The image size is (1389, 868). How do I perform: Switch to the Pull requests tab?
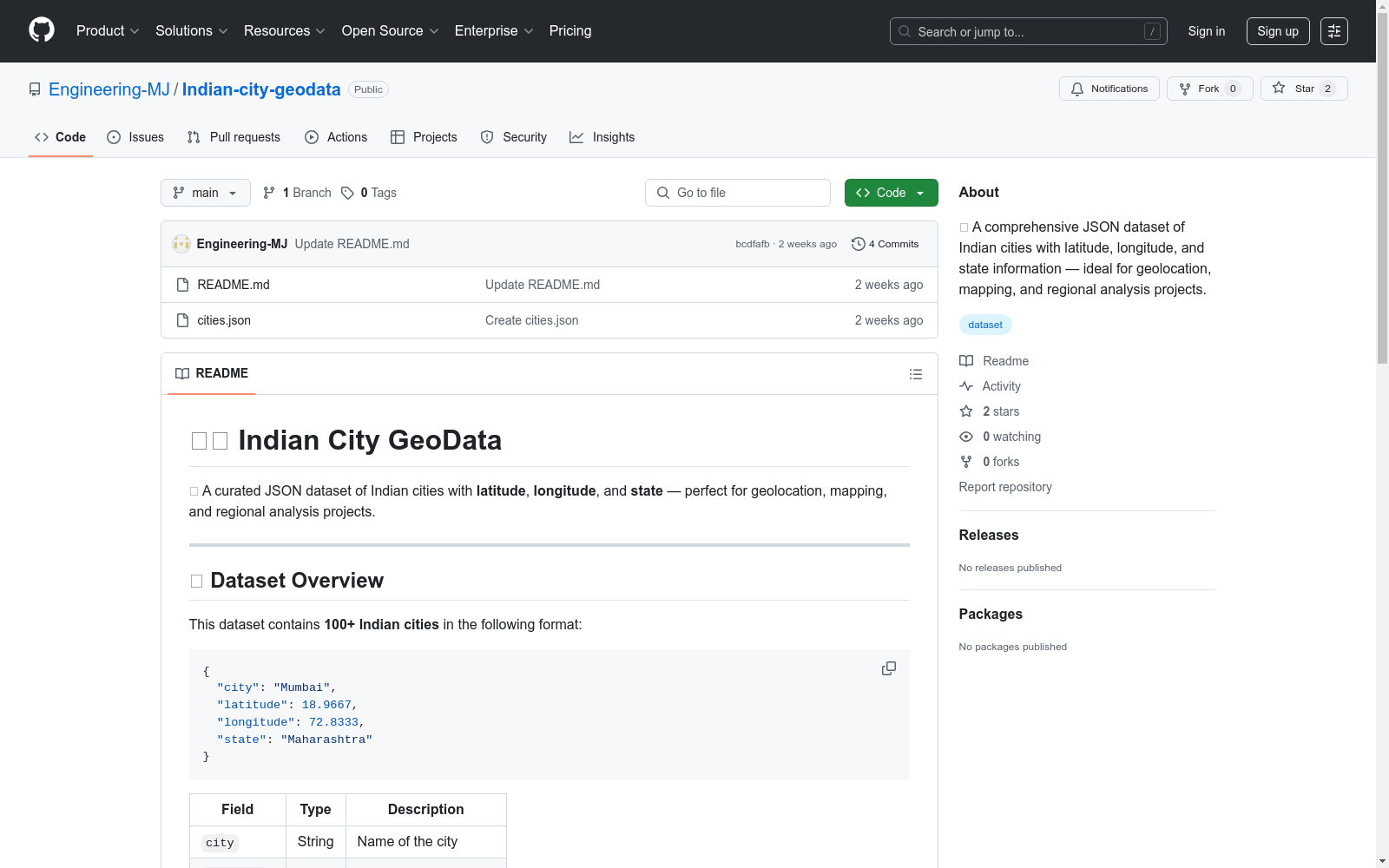coord(234,137)
